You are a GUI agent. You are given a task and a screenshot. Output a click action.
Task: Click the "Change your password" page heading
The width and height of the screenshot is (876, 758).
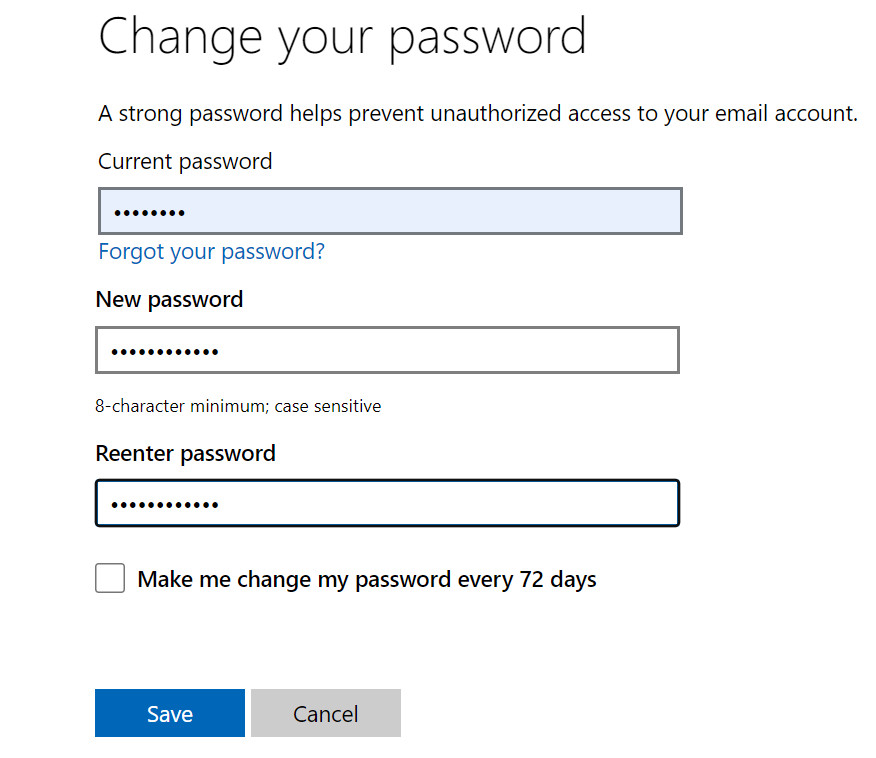click(x=342, y=38)
